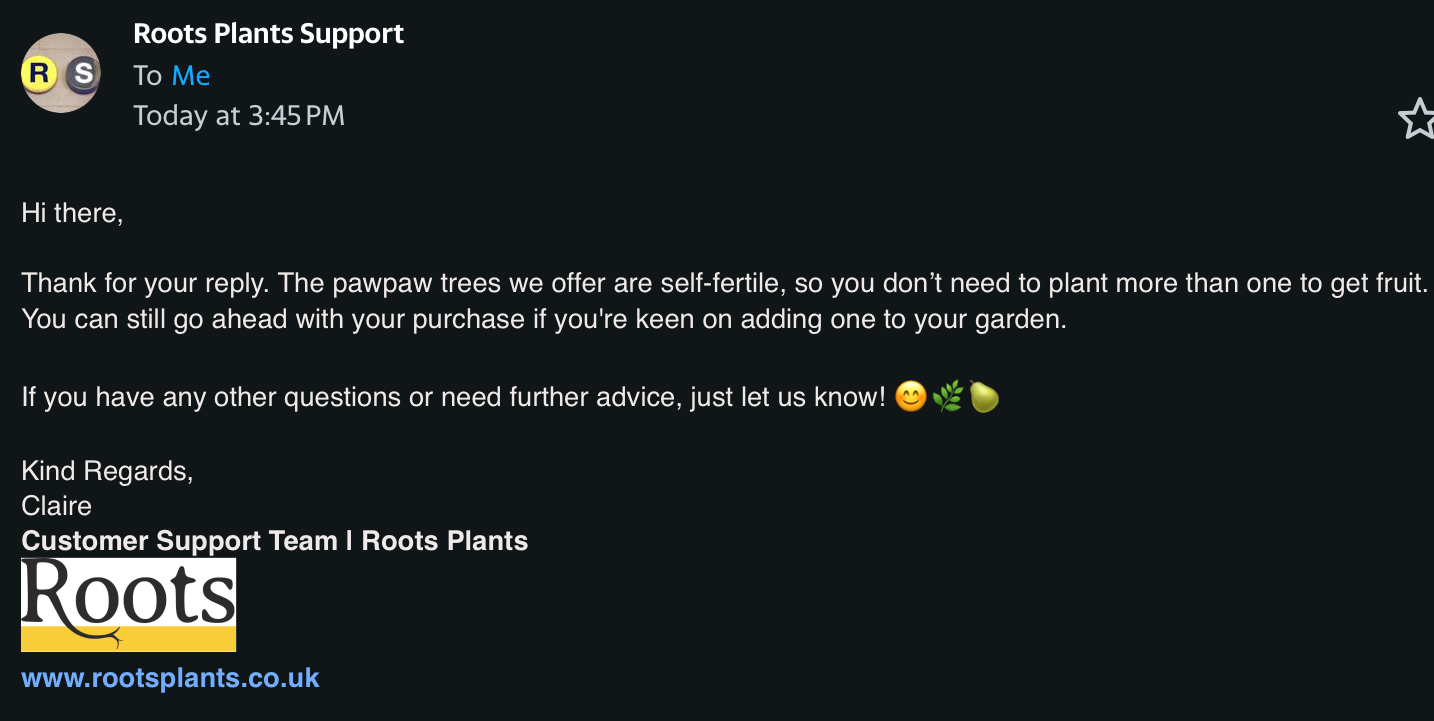
Task: Click sender name Roots Plants Support
Action: 269,33
